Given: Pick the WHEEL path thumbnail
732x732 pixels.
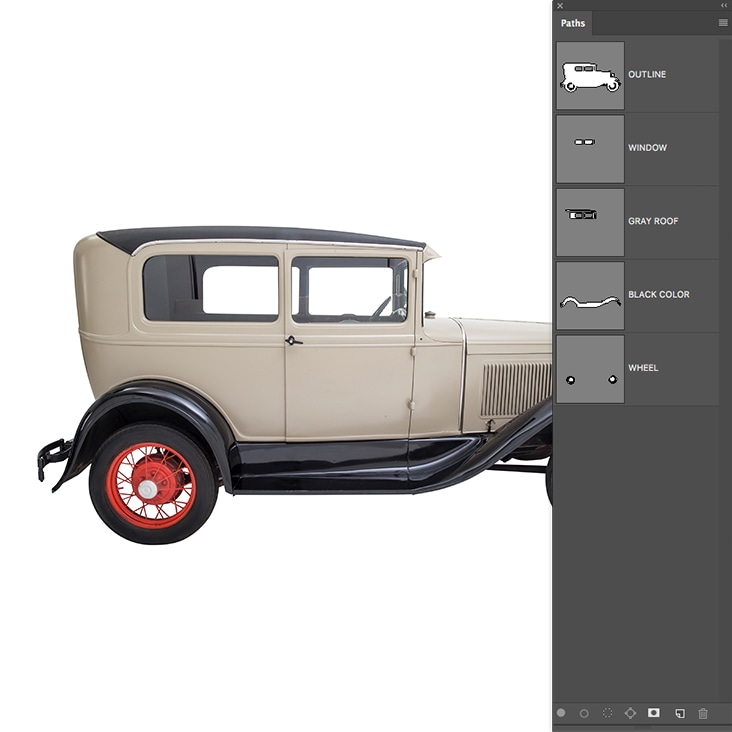Looking at the screenshot, I should point(590,369).
